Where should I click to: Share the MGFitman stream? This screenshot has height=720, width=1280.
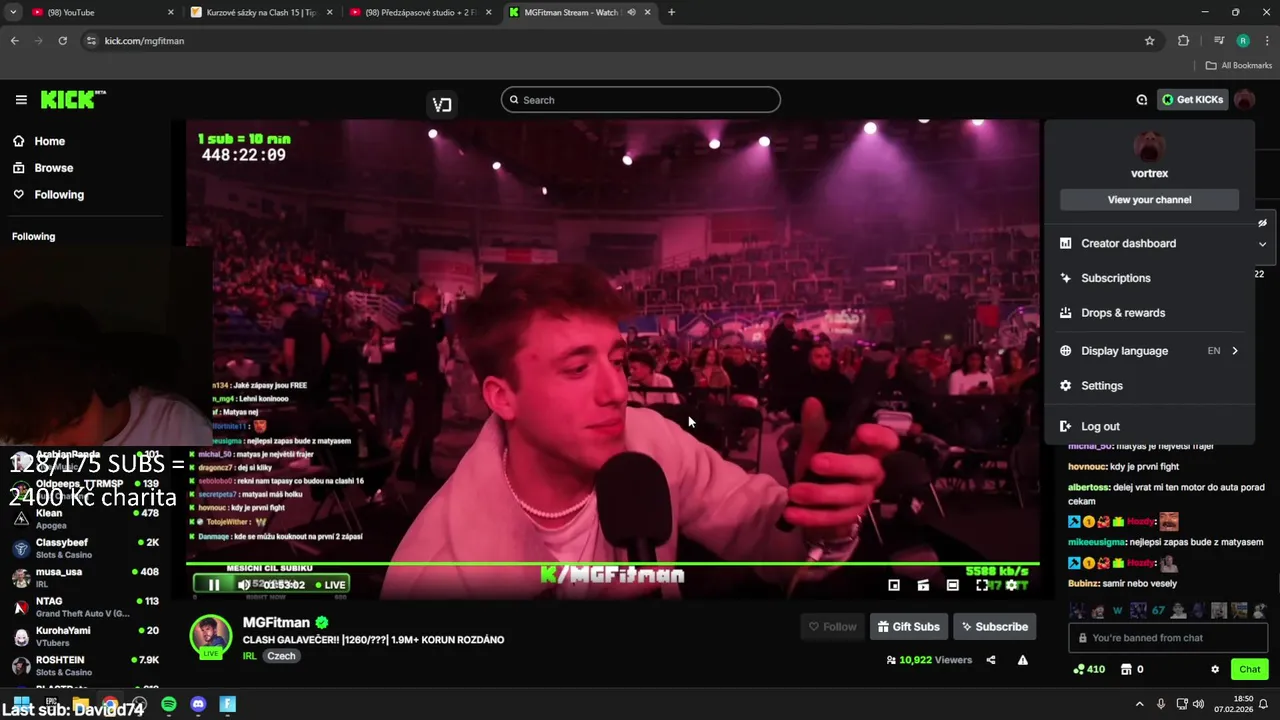[991, 660]
